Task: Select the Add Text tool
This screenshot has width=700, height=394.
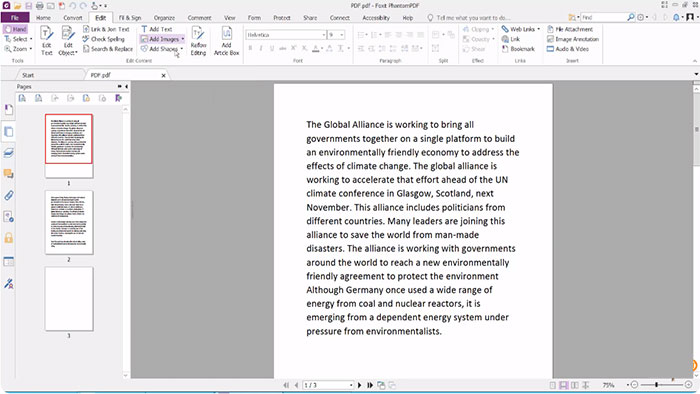Action: [x=157, y=29]
